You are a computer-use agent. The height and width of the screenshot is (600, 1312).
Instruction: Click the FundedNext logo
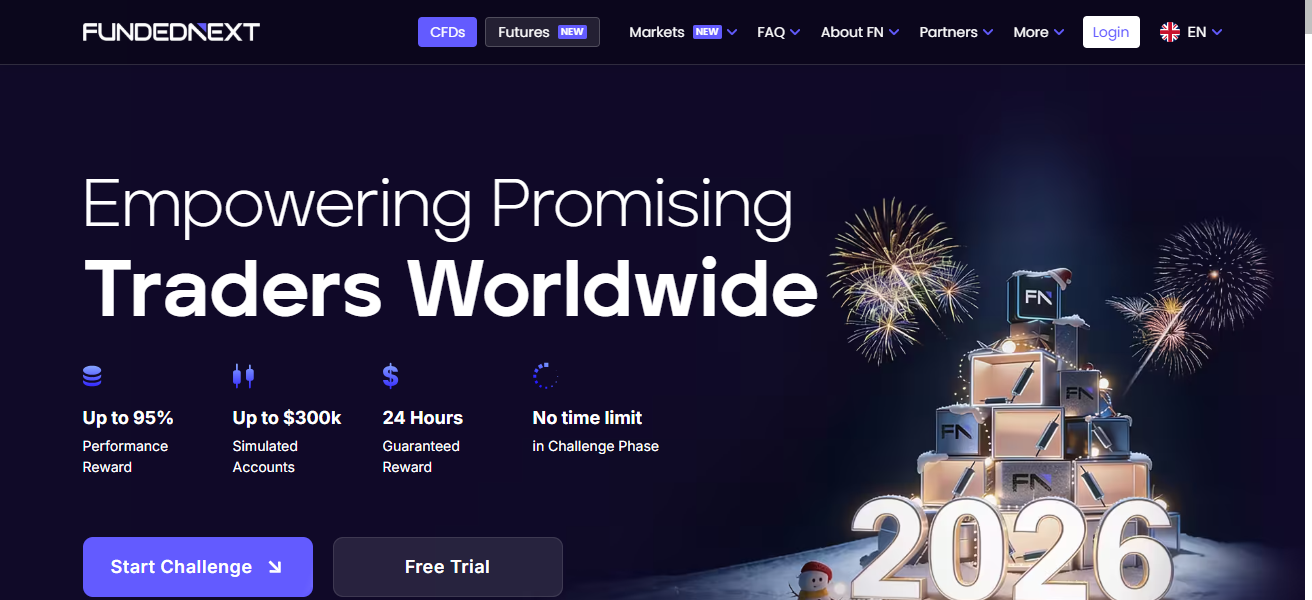click(x=171, y=32)
